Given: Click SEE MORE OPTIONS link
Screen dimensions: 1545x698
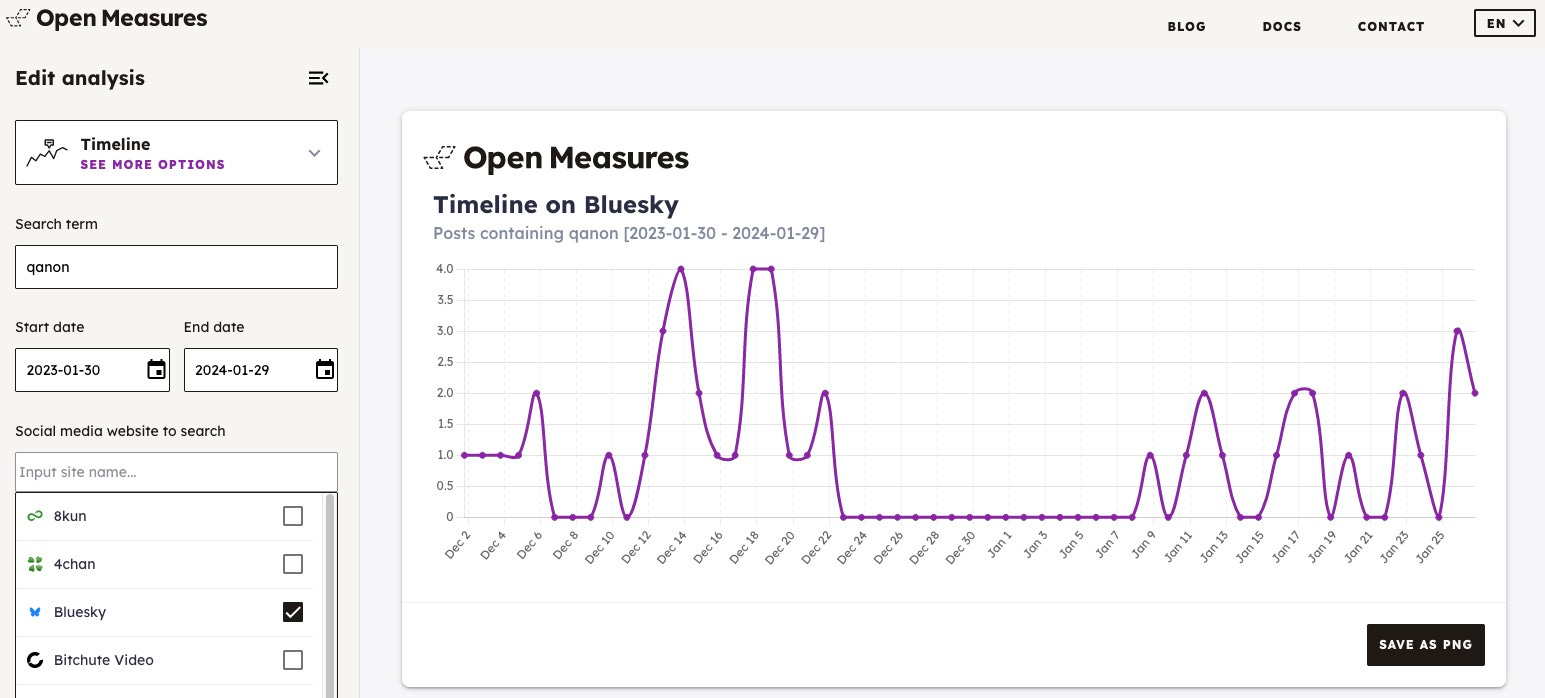Looking at the screenshot, I should point(153,165).
